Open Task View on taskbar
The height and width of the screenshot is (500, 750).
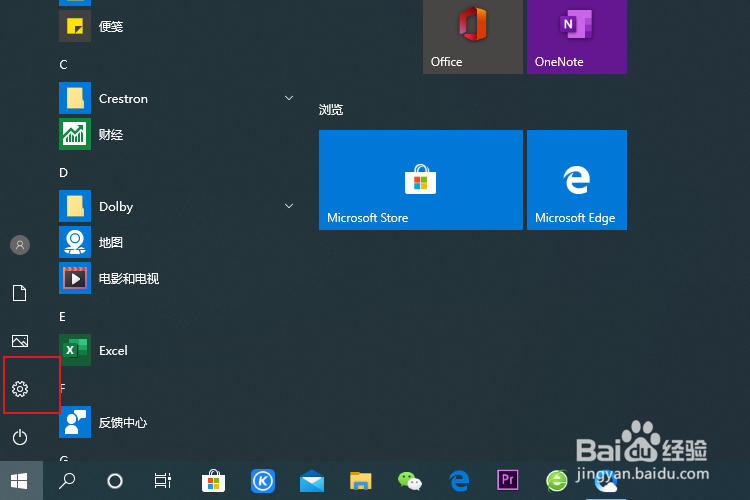pos(163,481)
